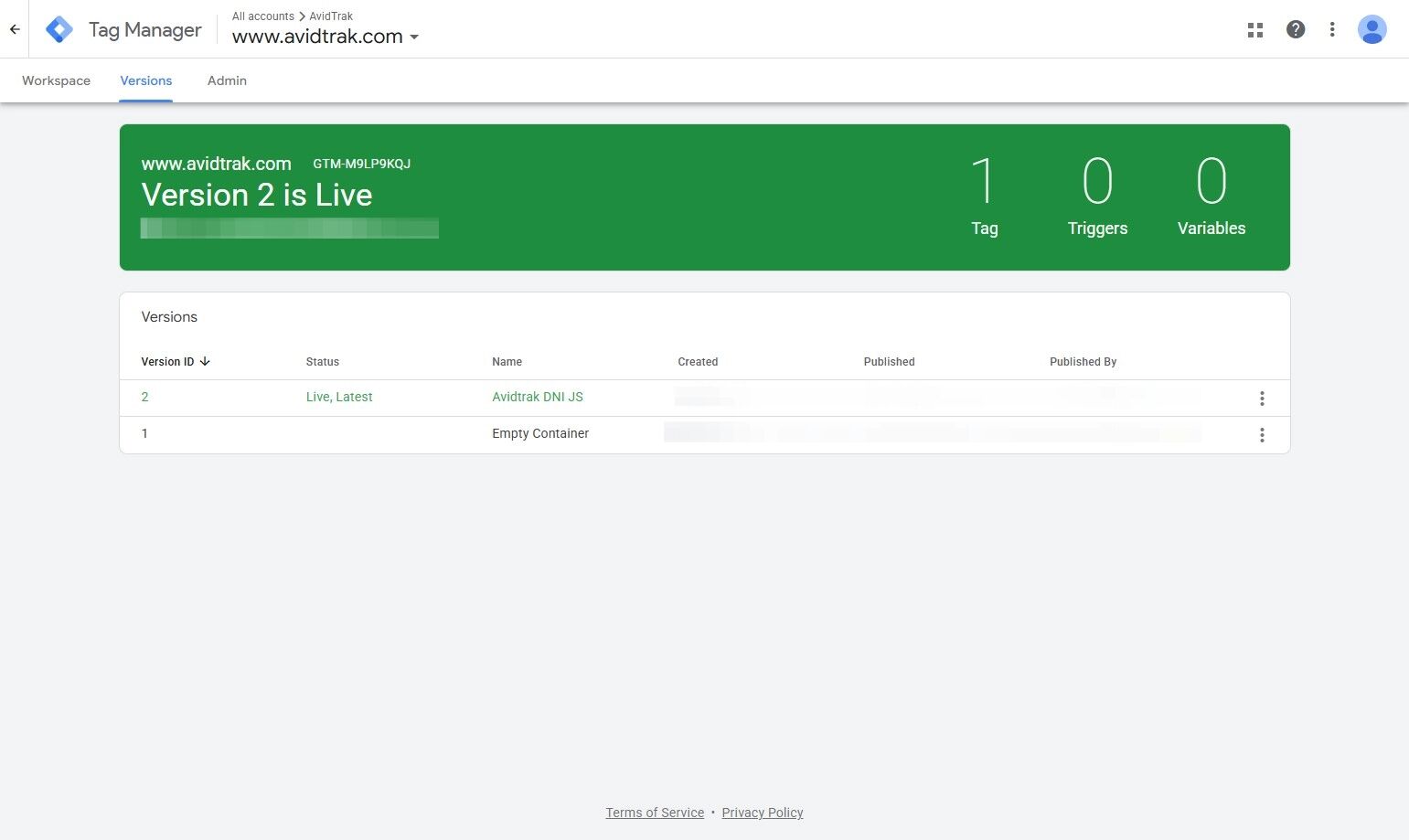Screen dimensions: 1409x840
Task: Open actions menu for version 2 row
Action: point(1262,399)
